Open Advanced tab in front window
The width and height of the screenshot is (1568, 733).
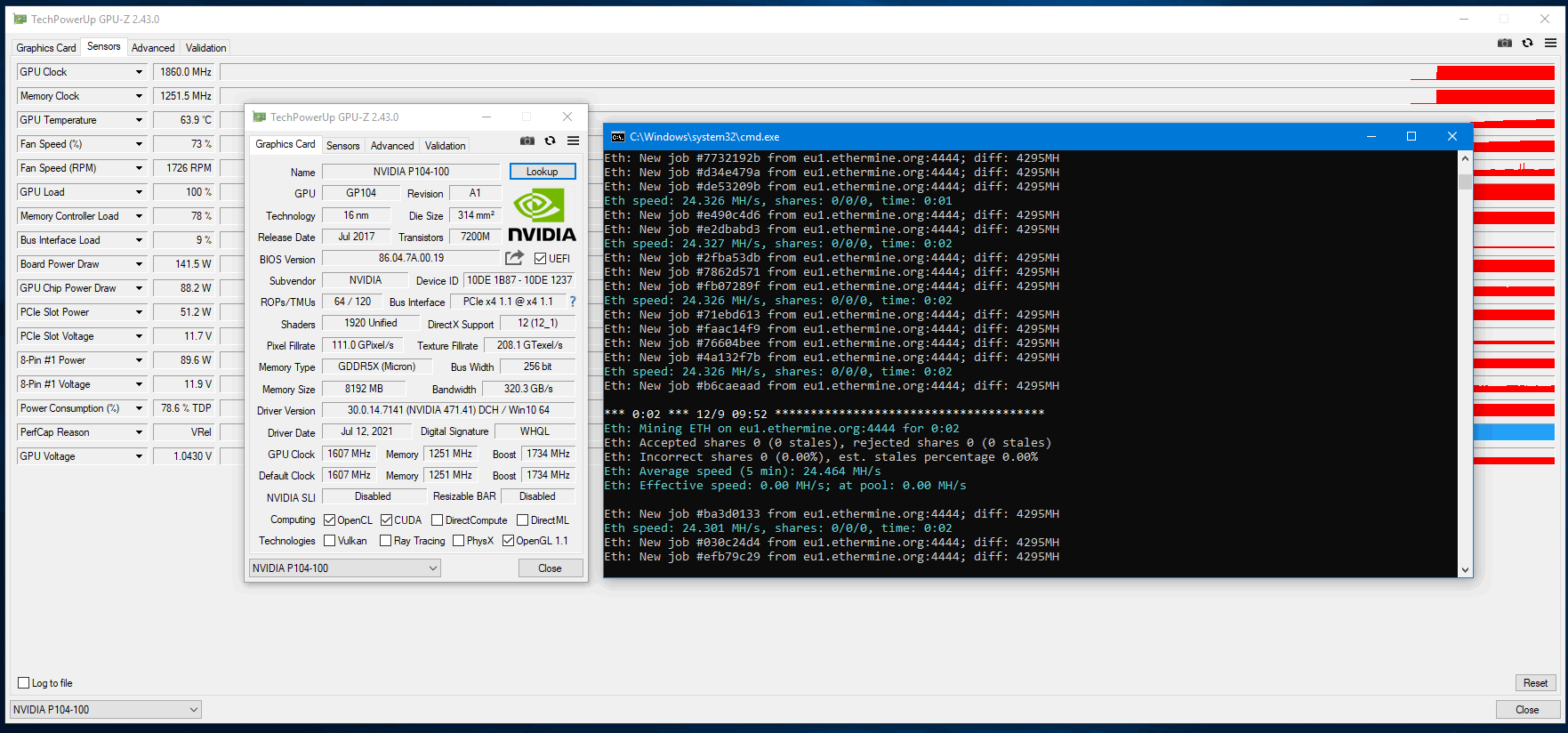click(x=392, y=146)
